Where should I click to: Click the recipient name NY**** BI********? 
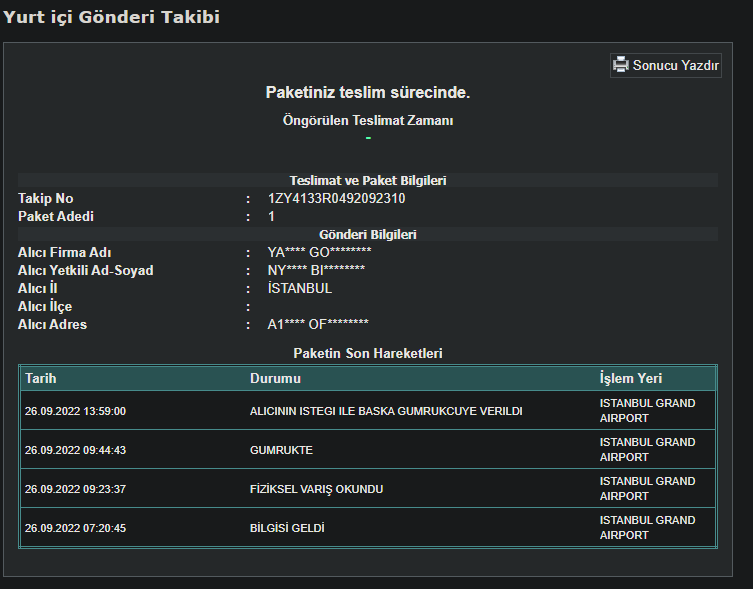coord(316,270)
